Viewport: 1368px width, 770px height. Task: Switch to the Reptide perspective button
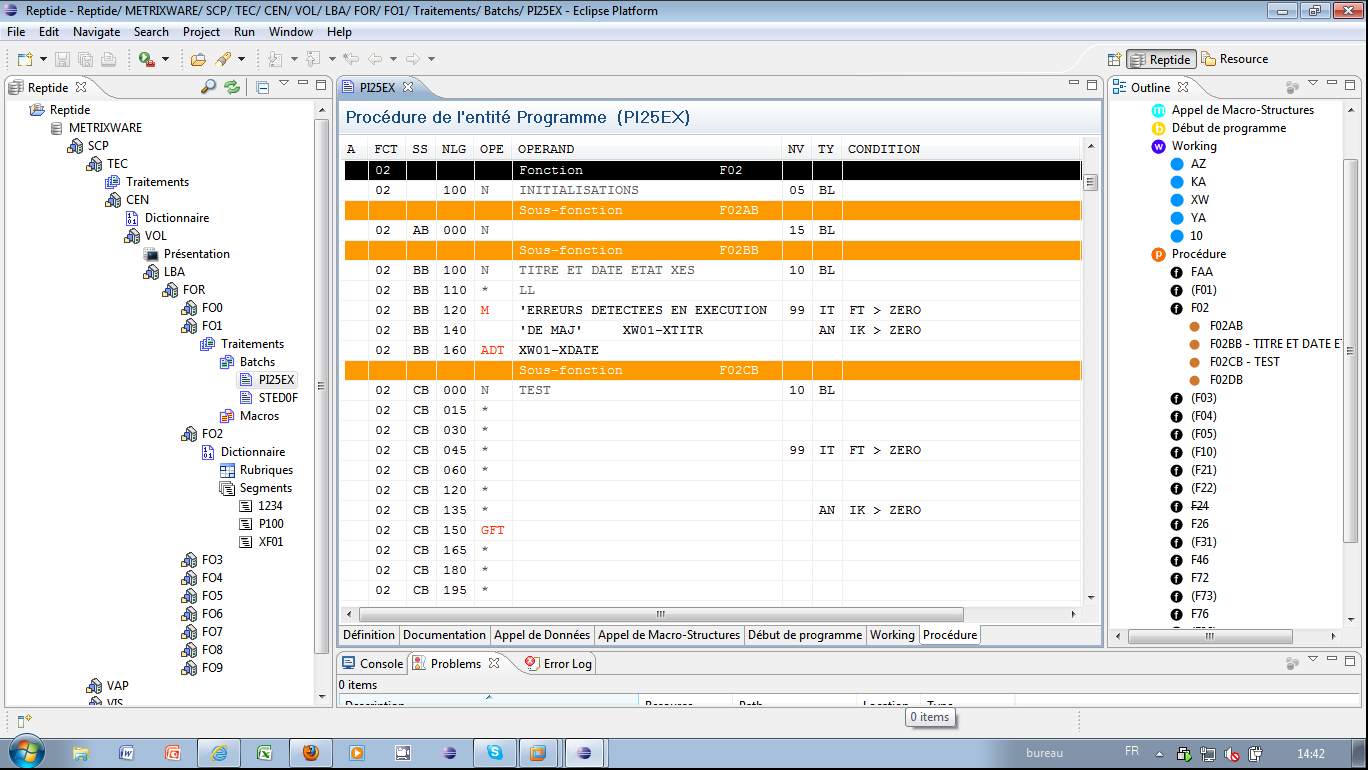point(1161,59)
